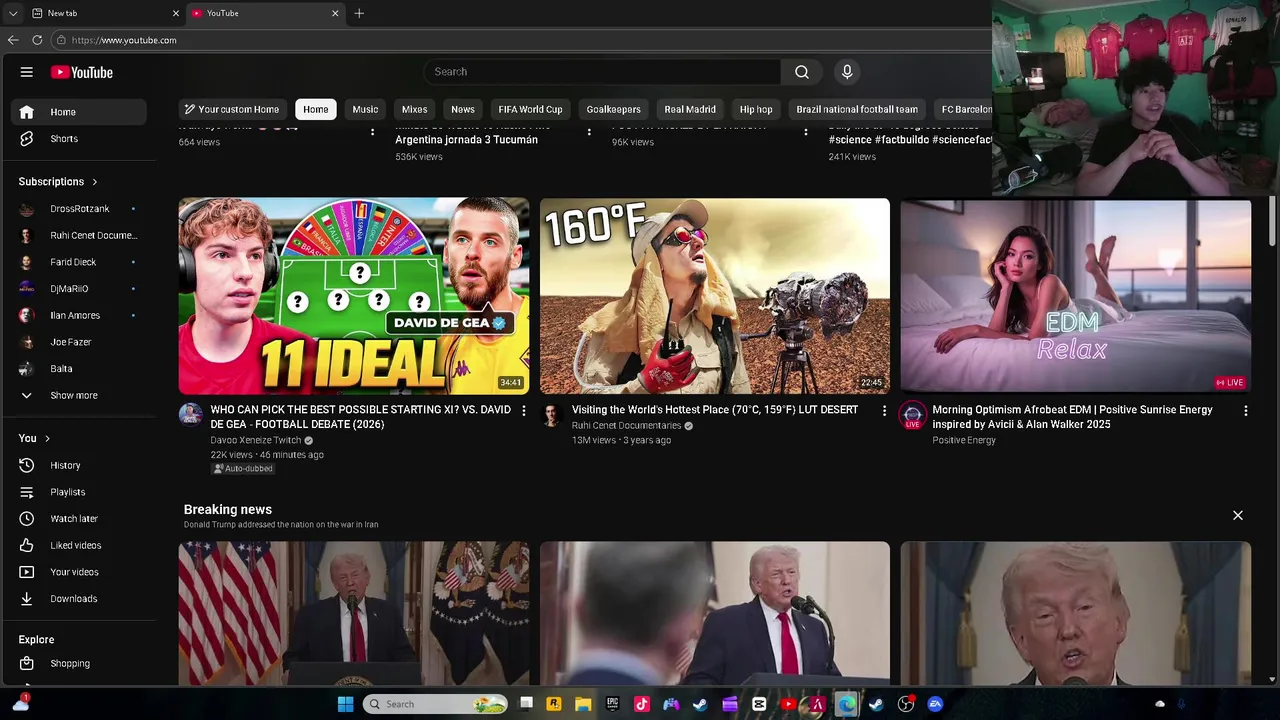Open watch History
The height and width of the screenshot is (720, 1280).
pyautogui.click(x=80, y=465)
